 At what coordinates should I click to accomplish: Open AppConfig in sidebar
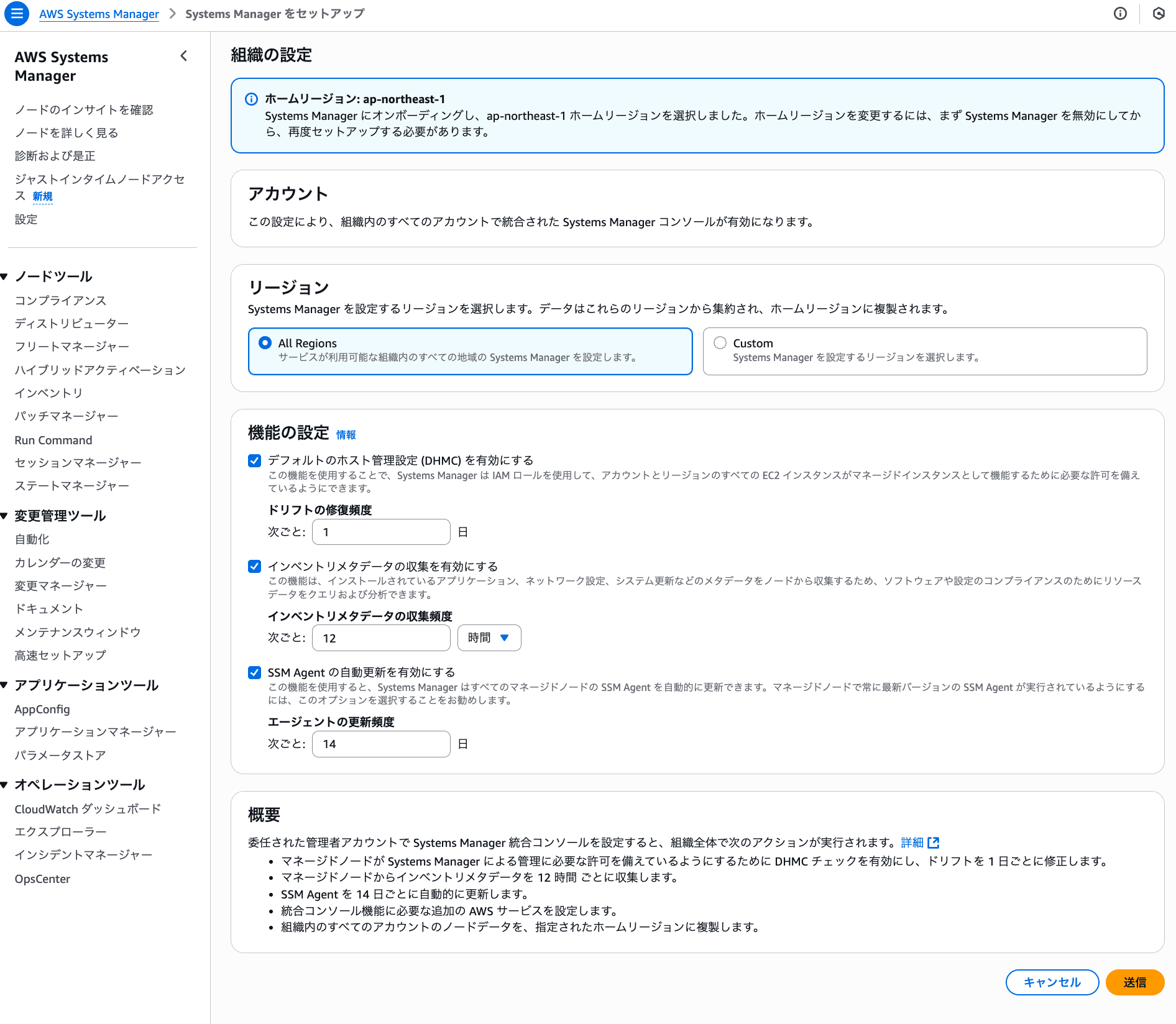point(42,710)
